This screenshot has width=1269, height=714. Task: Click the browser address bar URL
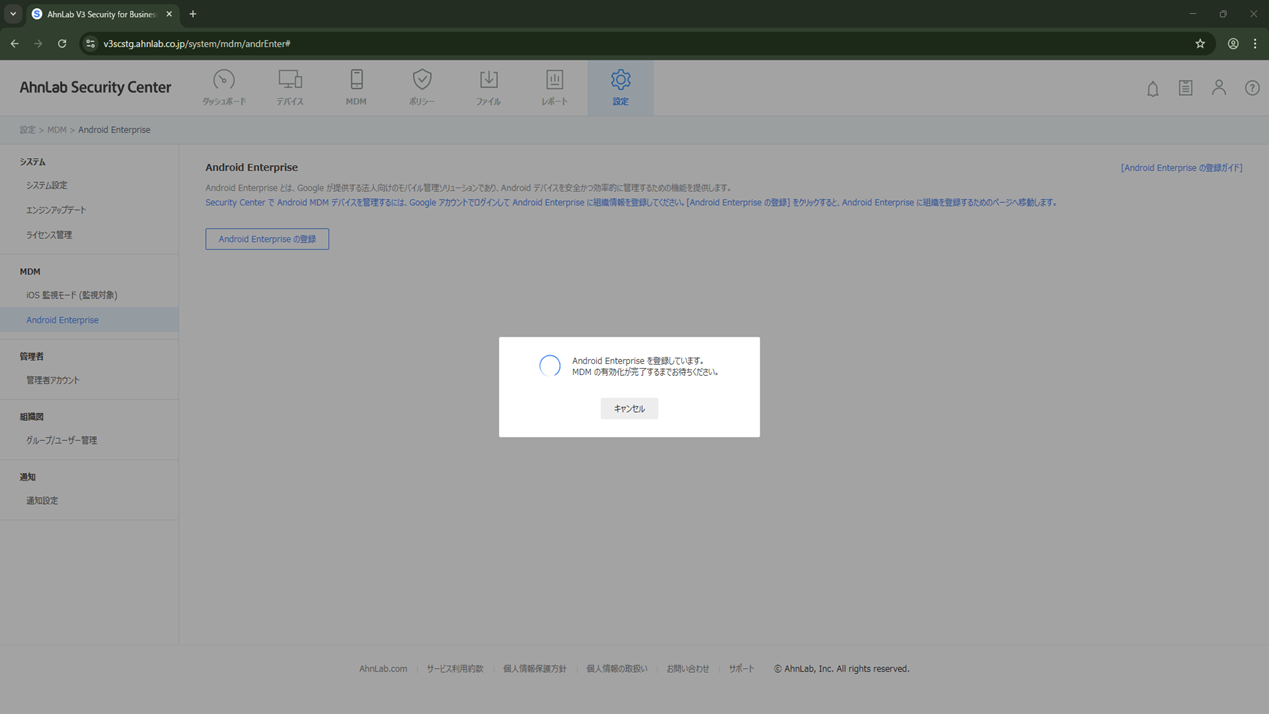tap(197, 44)
